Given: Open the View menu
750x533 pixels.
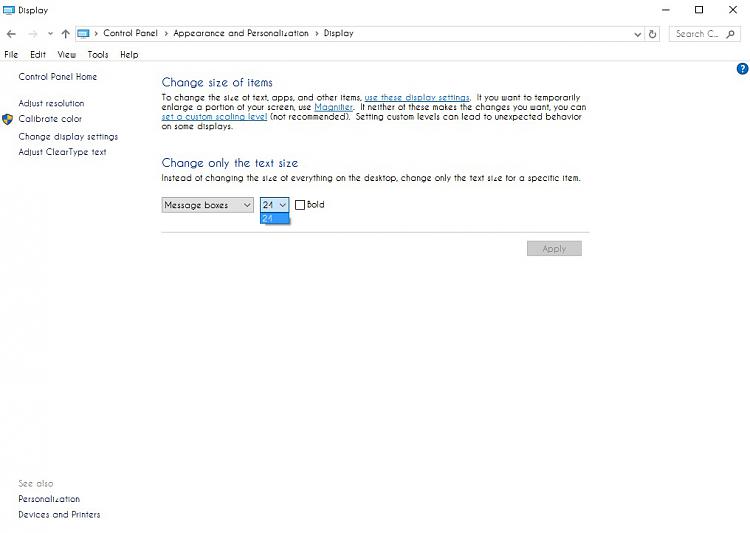Looking at the screenshot, I should pos(66,55).
